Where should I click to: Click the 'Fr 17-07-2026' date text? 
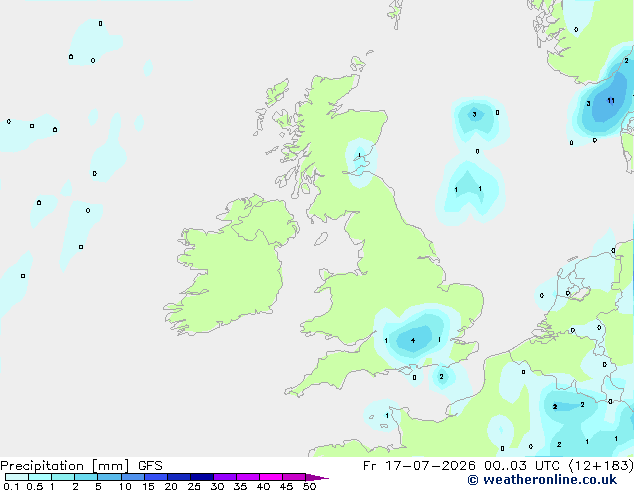click(x=419, y=466)
